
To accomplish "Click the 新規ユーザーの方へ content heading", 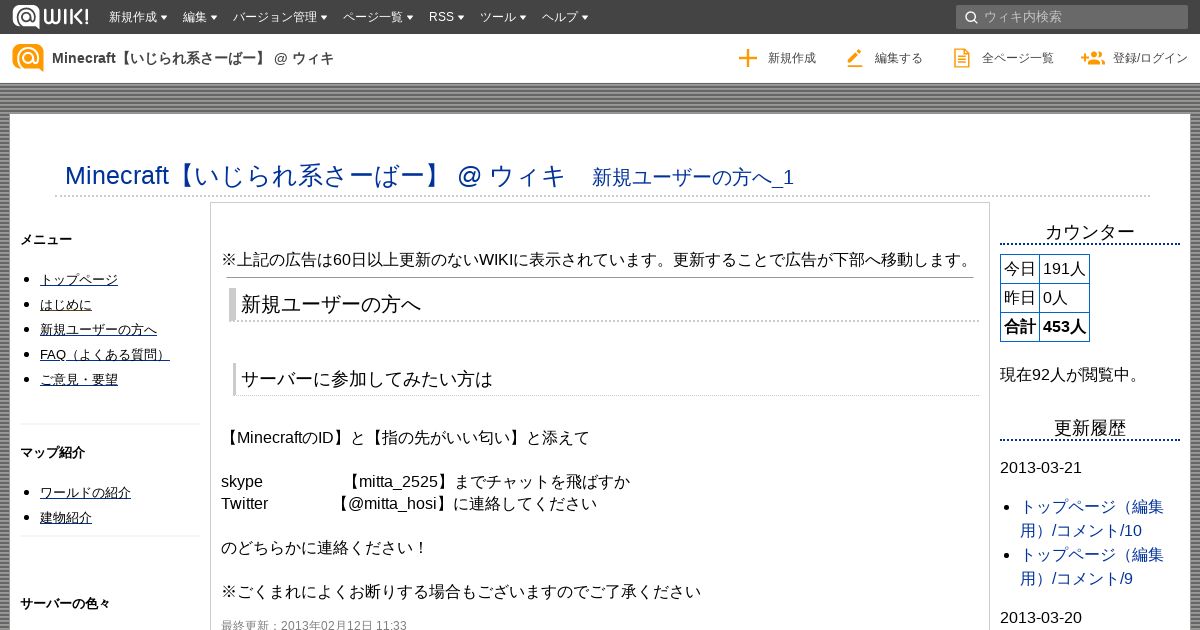I will [x=331, y=304].
